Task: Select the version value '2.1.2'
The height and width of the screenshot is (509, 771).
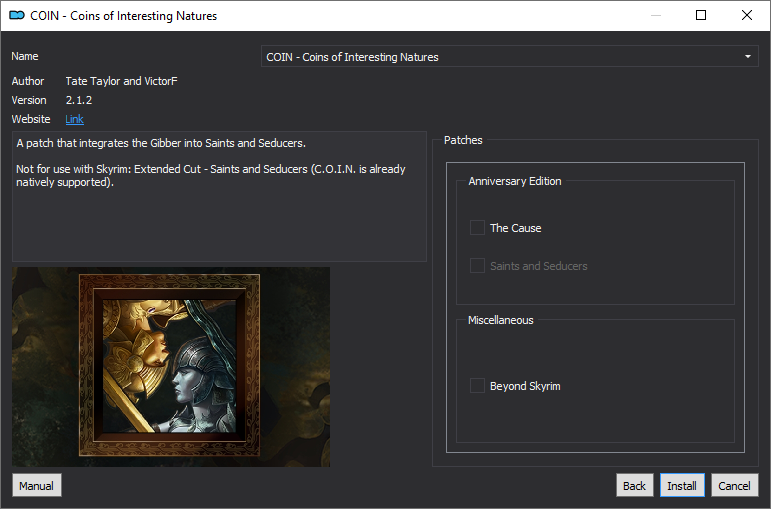Action: (x=79, y=100)
